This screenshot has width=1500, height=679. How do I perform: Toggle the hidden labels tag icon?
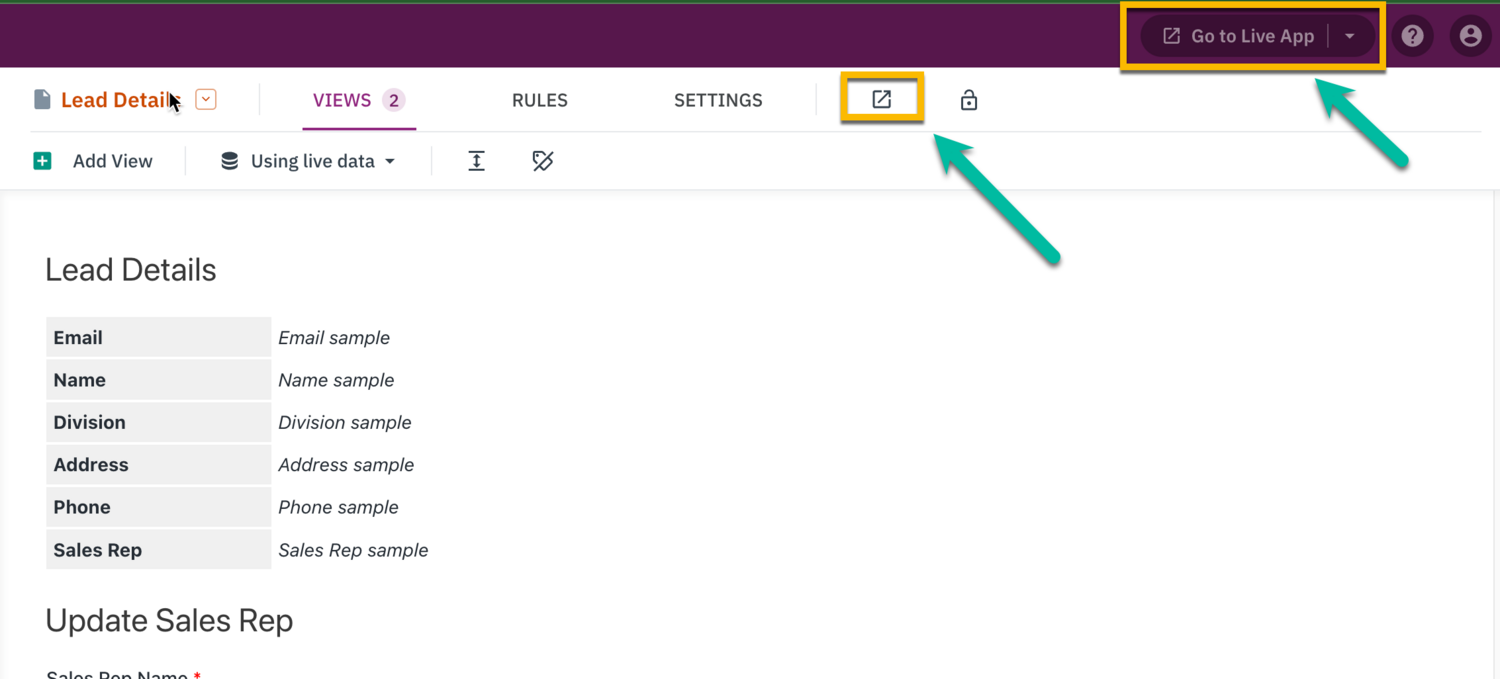click(x=543, y=160)
